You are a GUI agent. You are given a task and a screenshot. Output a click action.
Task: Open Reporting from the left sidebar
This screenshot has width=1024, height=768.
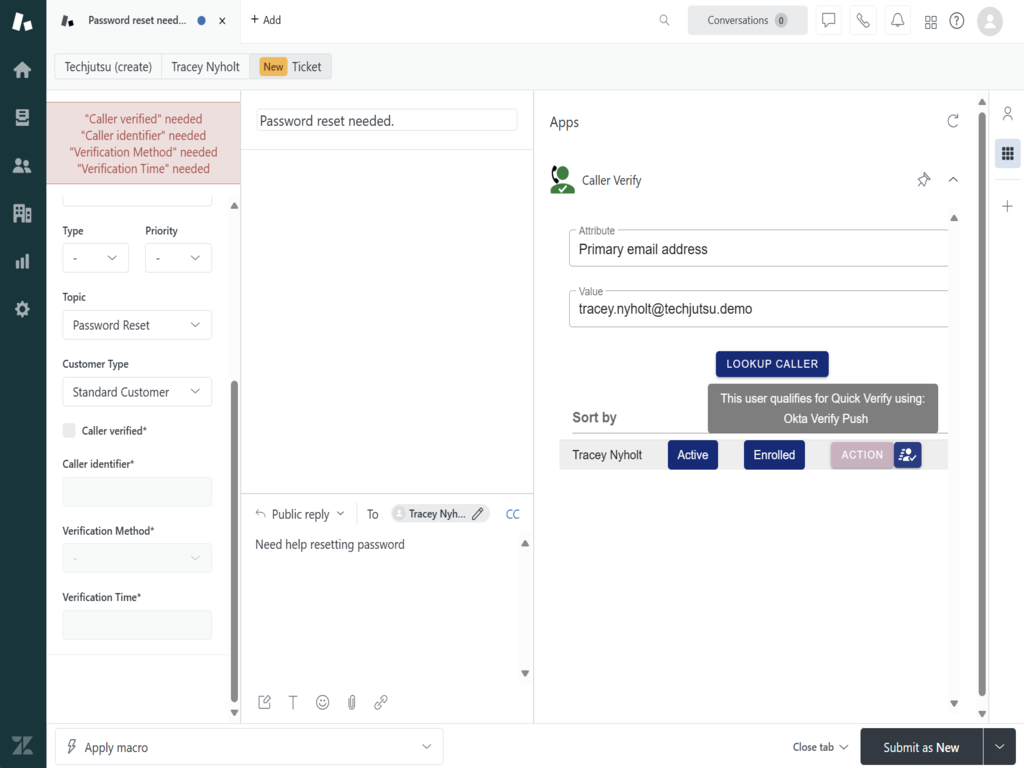coord(22,261)
